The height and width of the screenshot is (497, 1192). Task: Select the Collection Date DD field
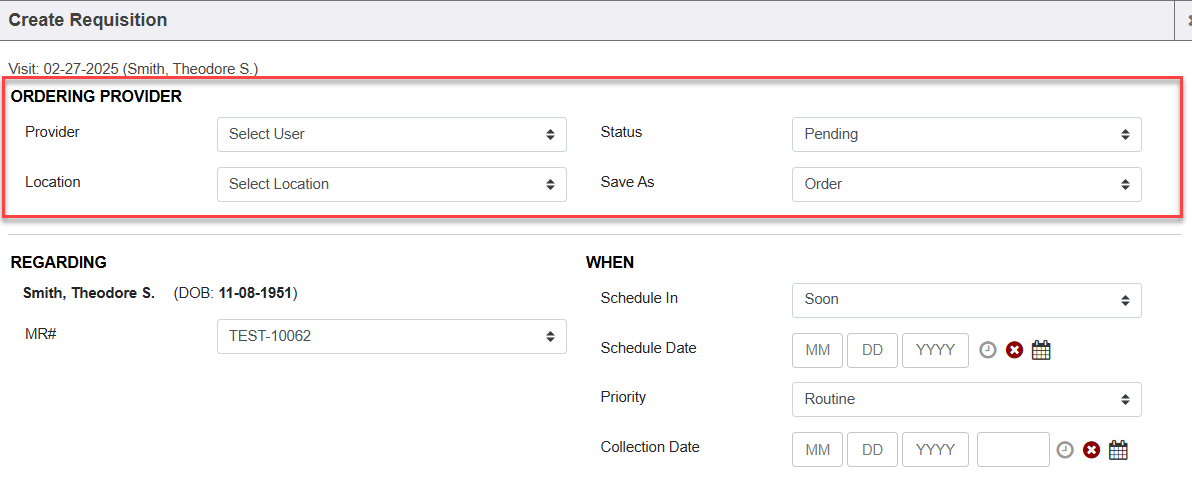872,450
